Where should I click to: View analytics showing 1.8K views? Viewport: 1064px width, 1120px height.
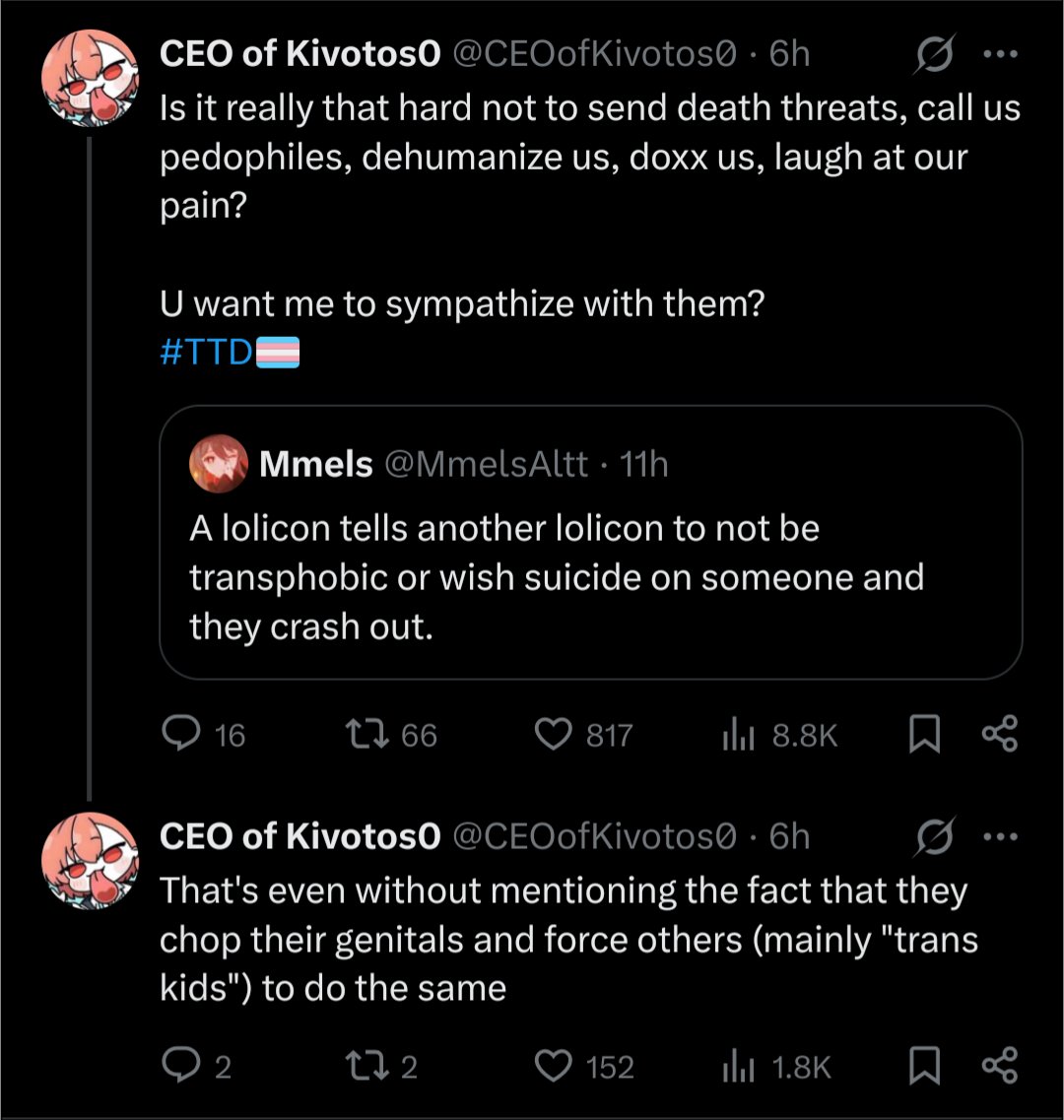pos(738,1067)
